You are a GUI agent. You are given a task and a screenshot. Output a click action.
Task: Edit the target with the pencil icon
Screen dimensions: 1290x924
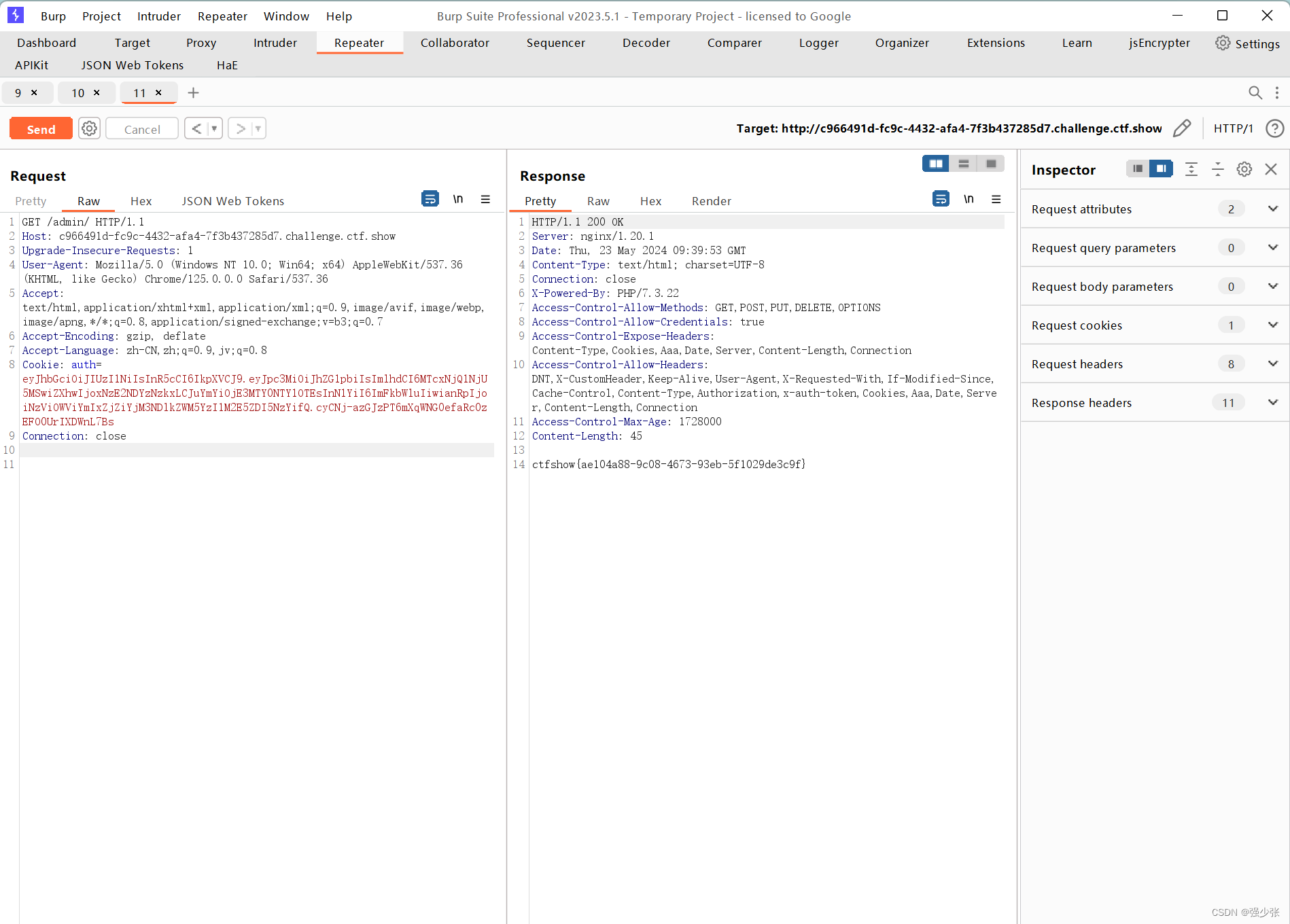(x=1182, y=128)
